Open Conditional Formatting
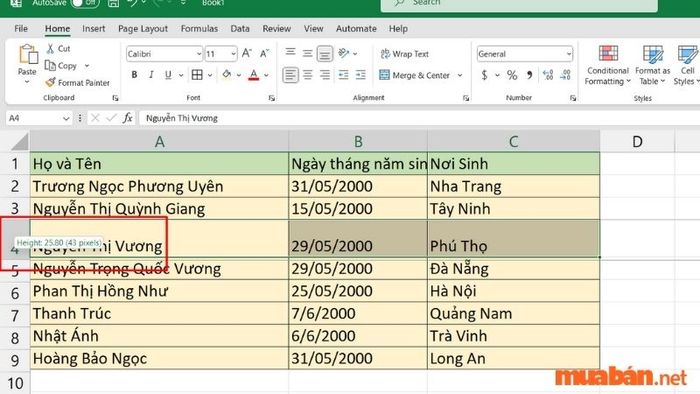 point(608,66)
